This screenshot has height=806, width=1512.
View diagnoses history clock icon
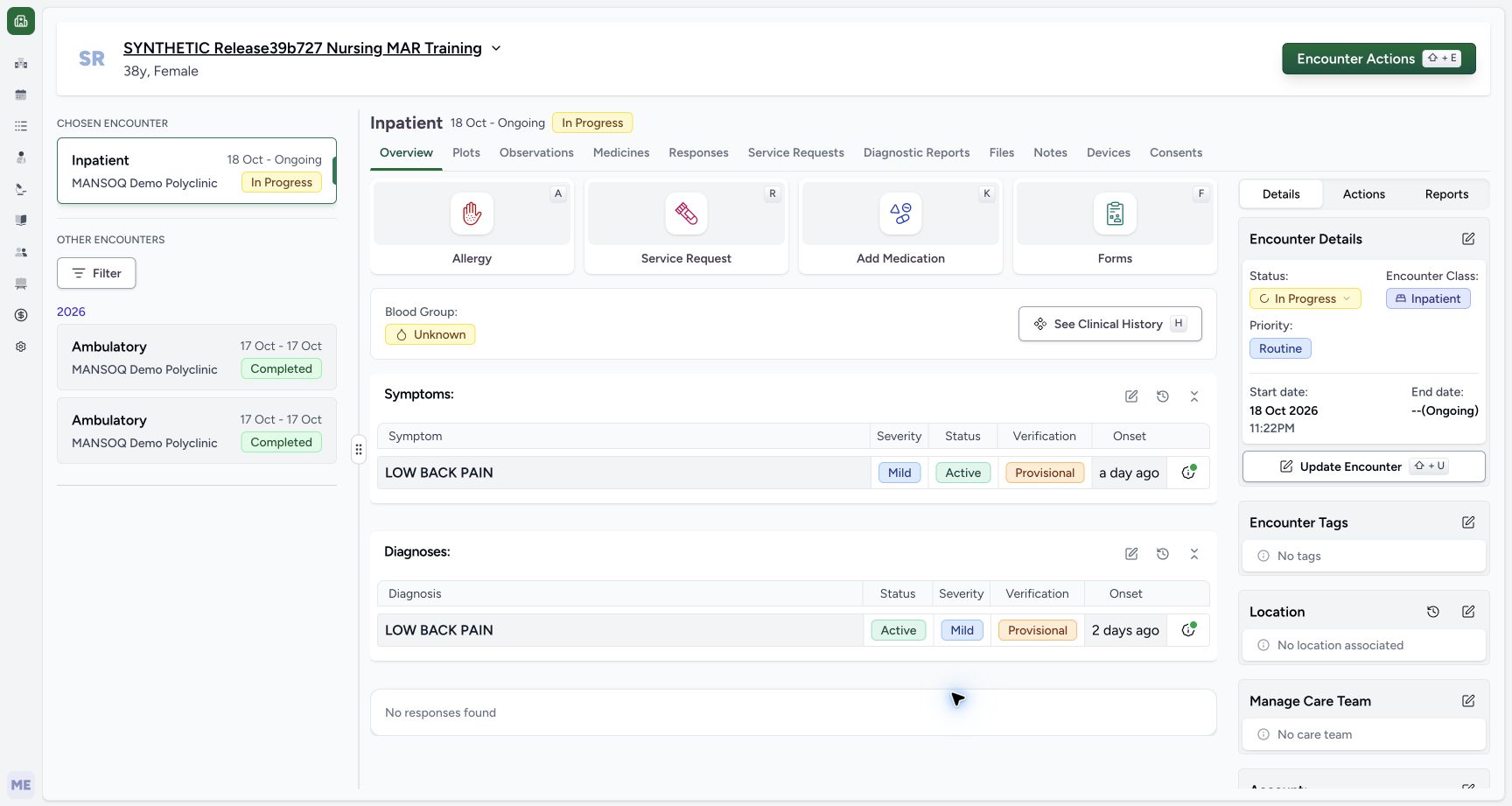(x=1163, y=554)
